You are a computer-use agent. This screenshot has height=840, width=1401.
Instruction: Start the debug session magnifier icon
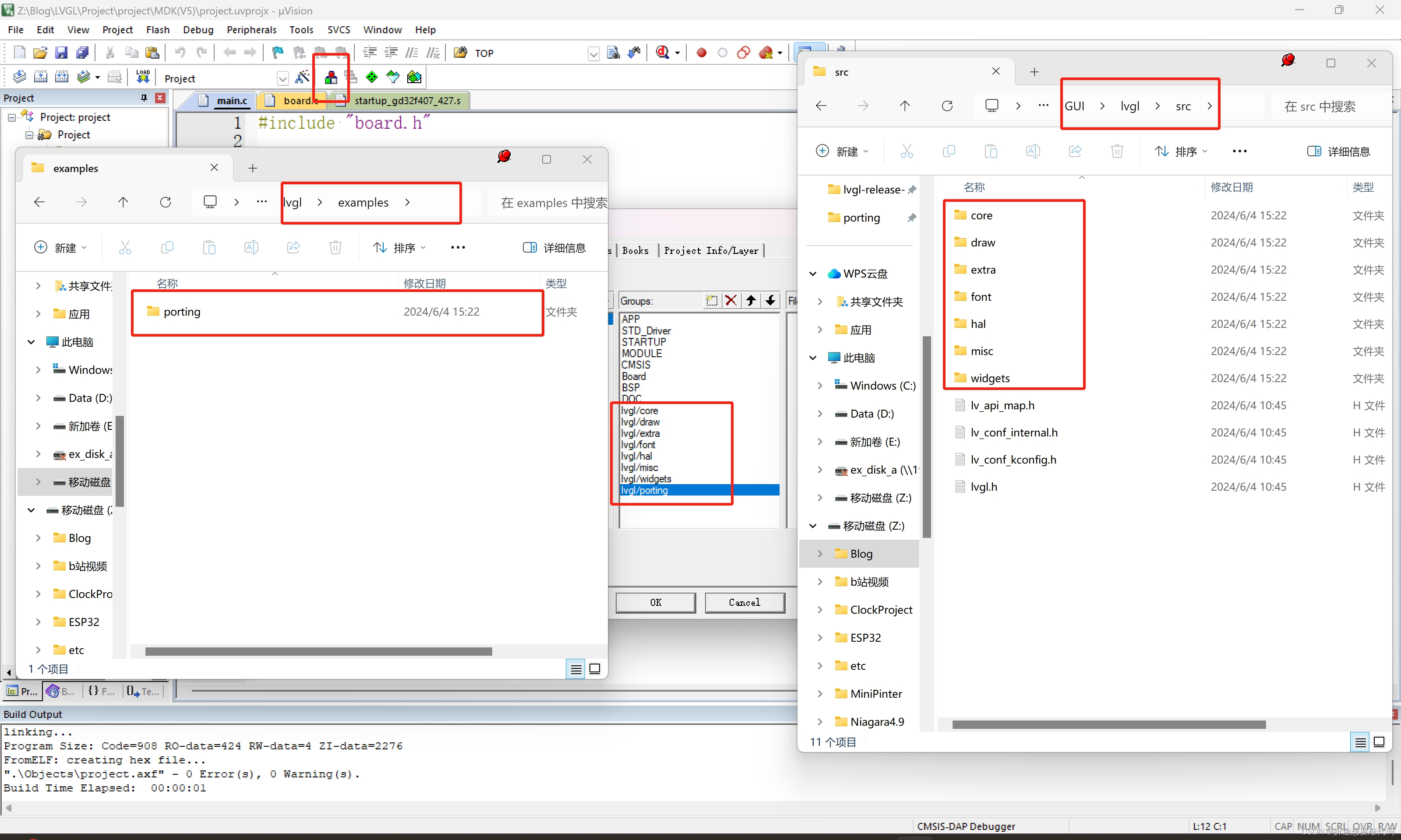tap(663, 53)
